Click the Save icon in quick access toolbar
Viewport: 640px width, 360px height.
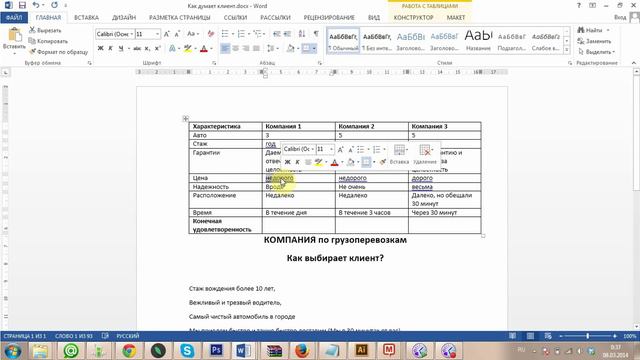coord(22,5)
